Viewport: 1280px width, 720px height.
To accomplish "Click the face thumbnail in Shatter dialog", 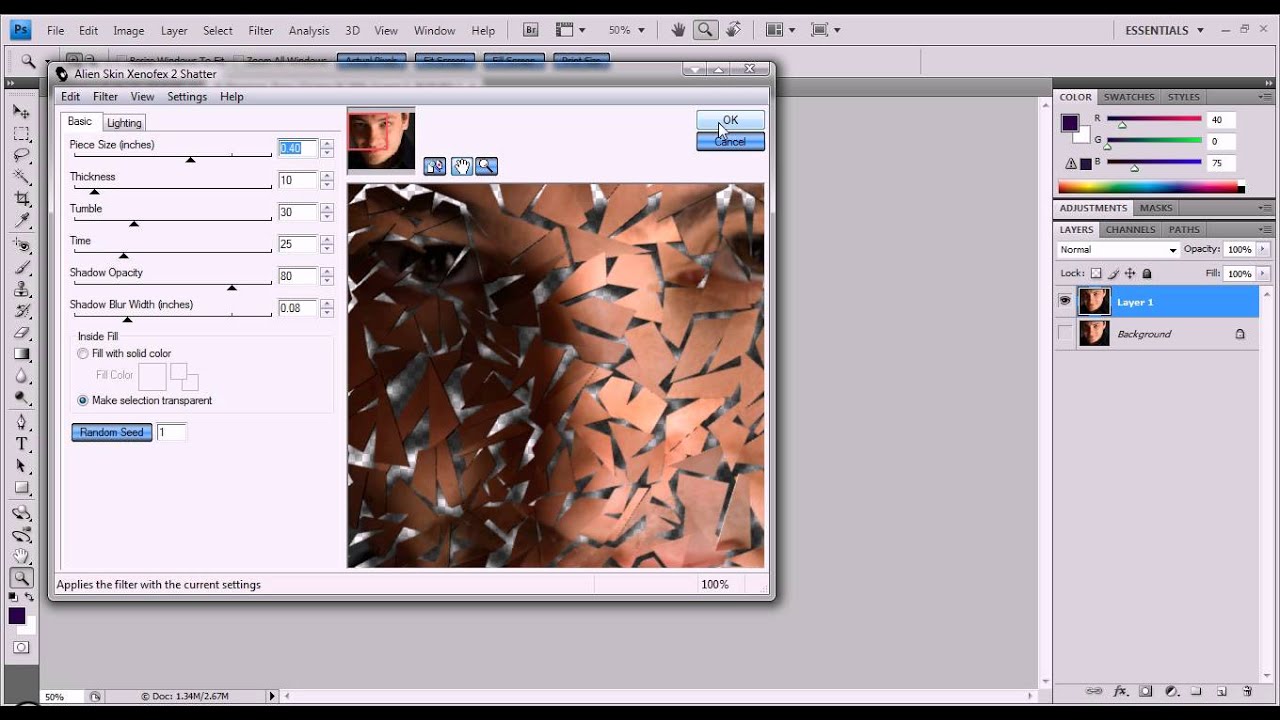I will point(381,141).
